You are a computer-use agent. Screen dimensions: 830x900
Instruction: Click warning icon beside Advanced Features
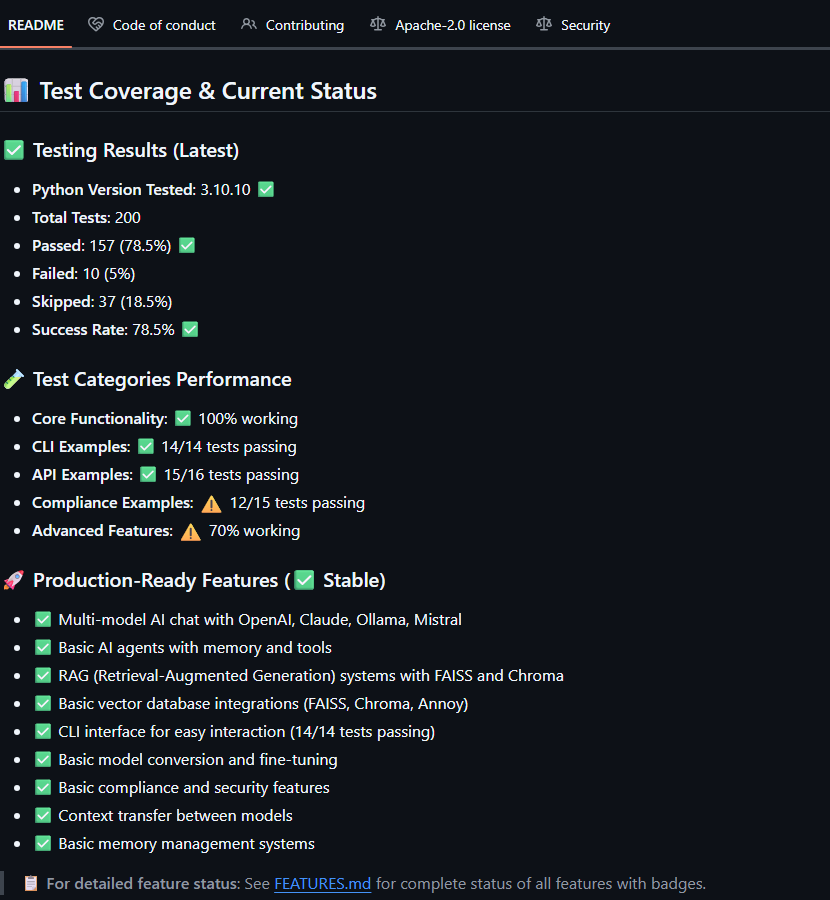pyautogui.click(x=190, y=531)
